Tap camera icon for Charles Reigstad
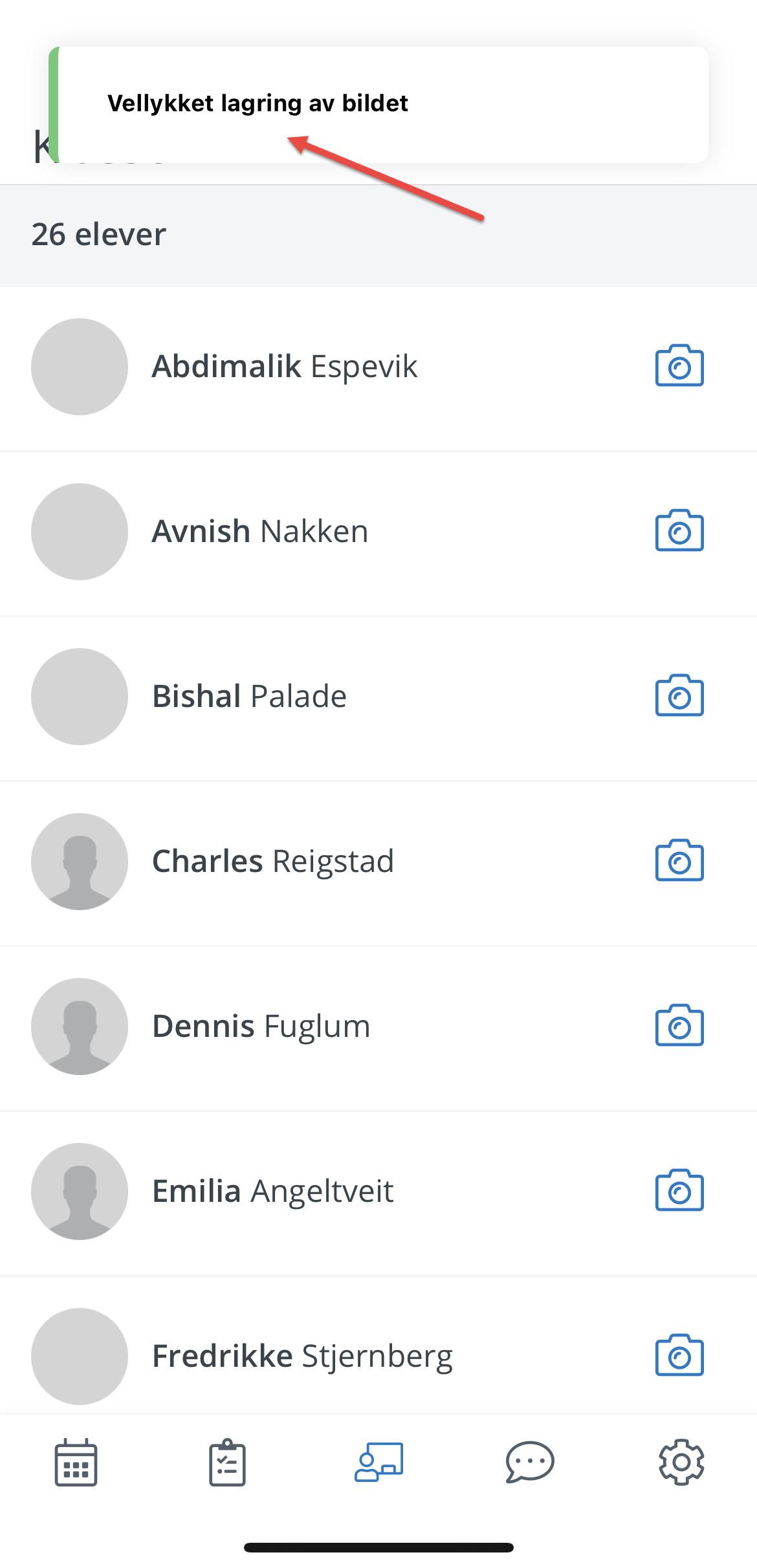 point(679,860)
